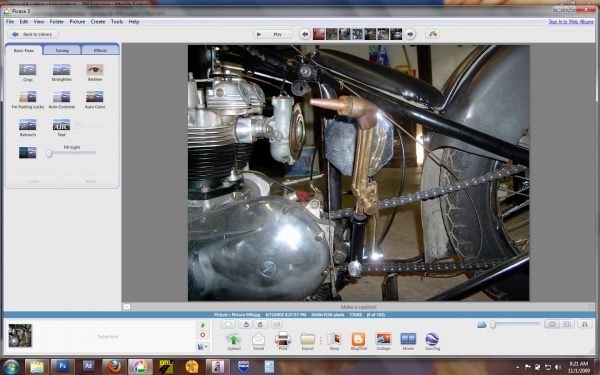Open the Tools menu
Viewport: 600px width, 375px height.
pyautogui.click(x=117, y=22)
